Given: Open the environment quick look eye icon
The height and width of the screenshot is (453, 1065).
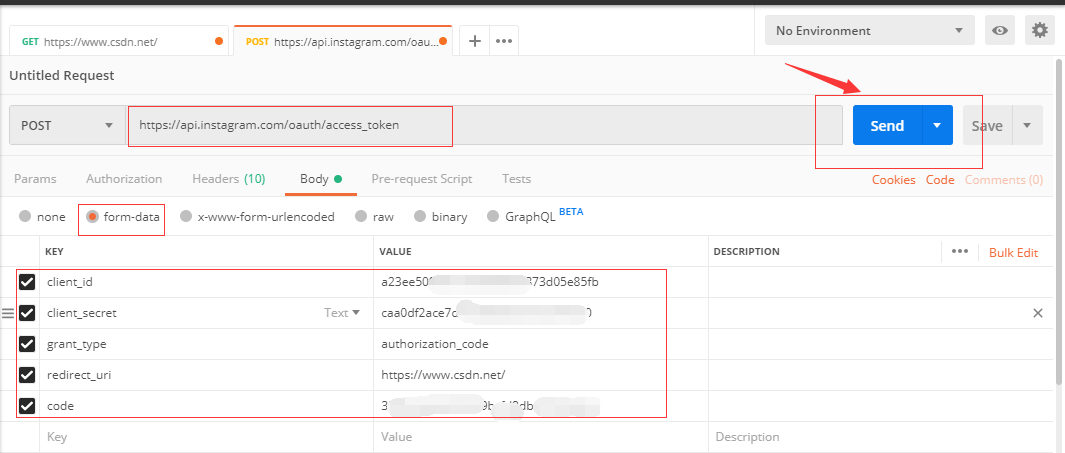Looking at the screenshot, I should point(999,31).
